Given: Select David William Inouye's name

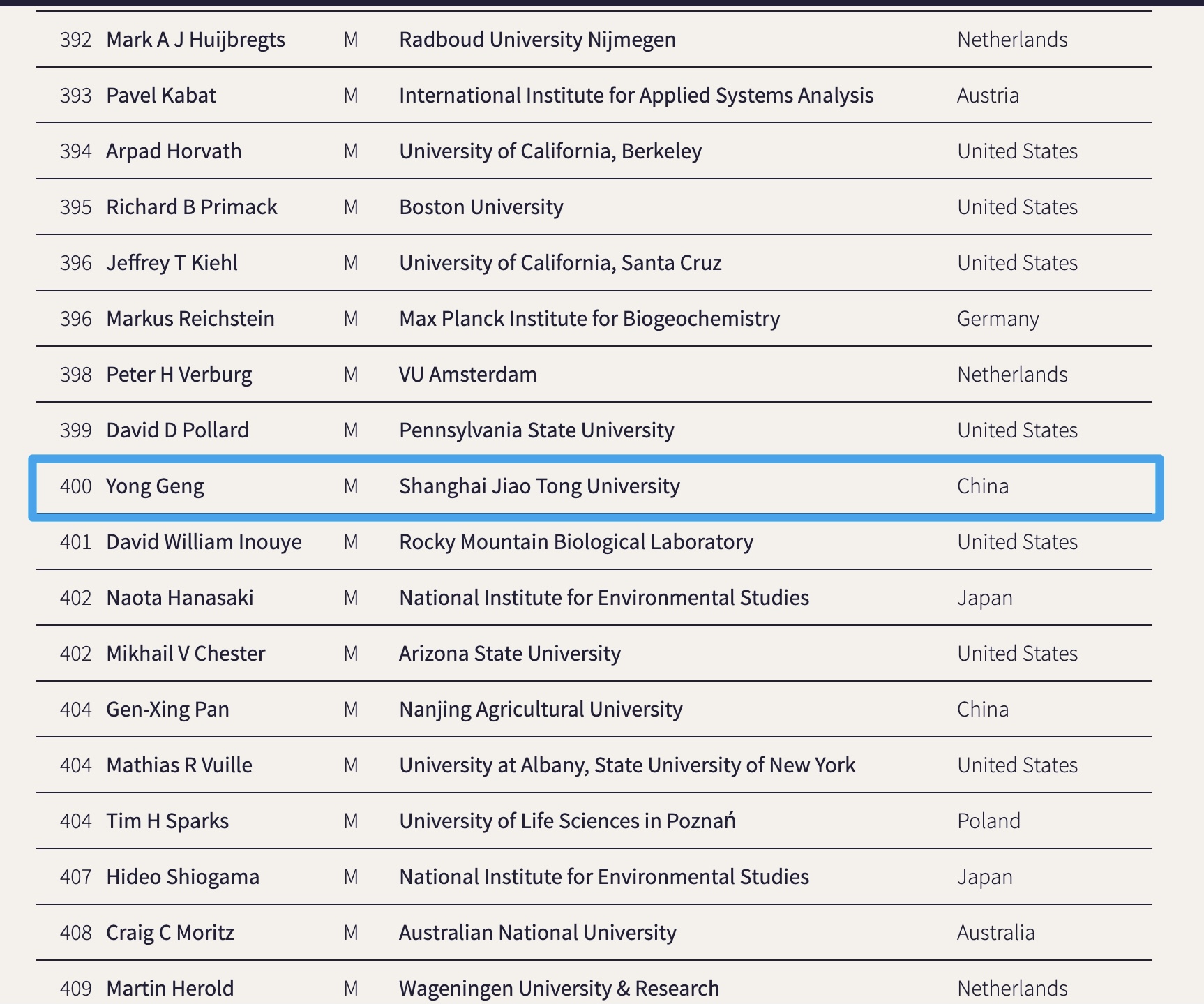Looking at the screenshot, I should pyautogui.click(x=204, y=542).
